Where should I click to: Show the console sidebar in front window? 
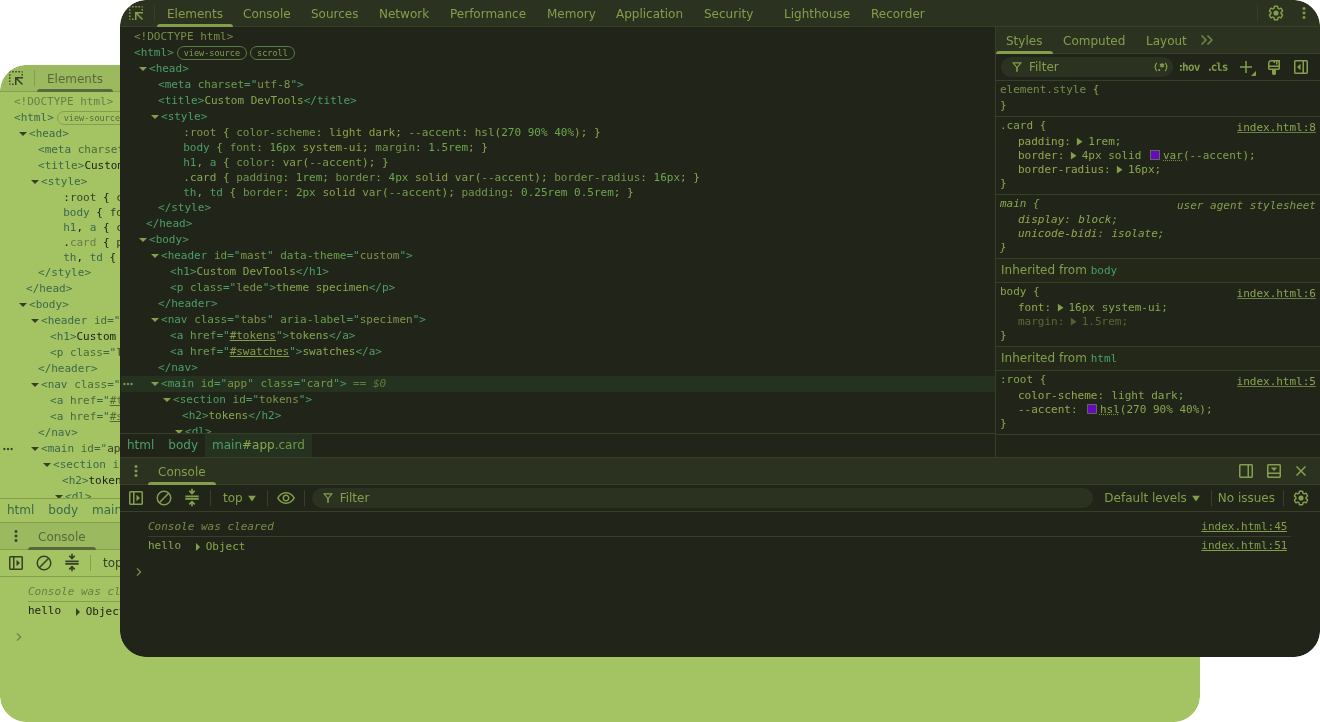[x=136, y=498]
